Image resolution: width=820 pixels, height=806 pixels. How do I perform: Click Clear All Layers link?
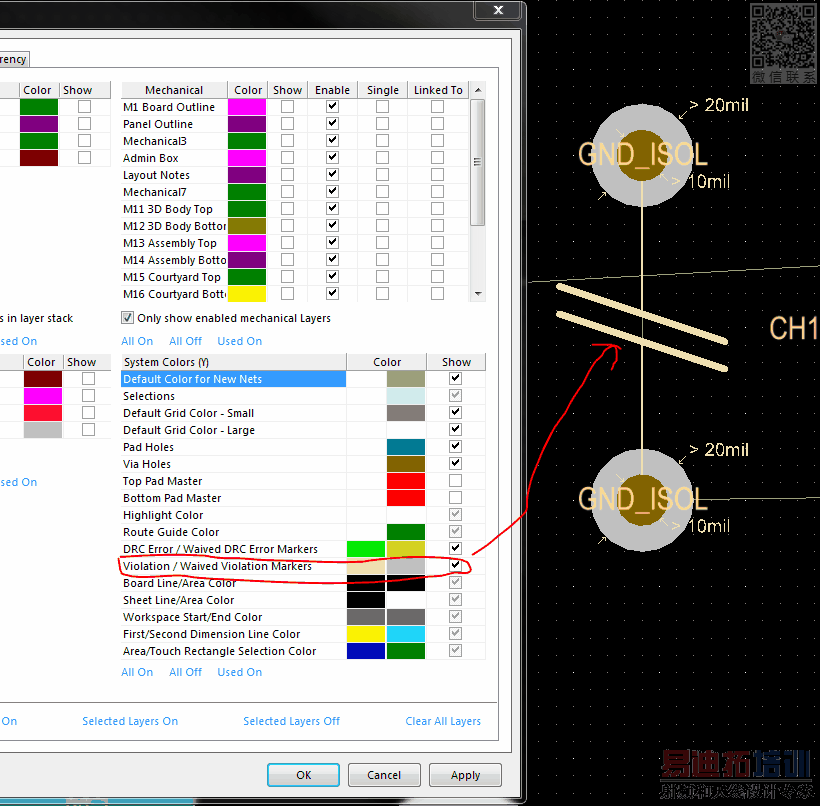click(x=443, y=721)
